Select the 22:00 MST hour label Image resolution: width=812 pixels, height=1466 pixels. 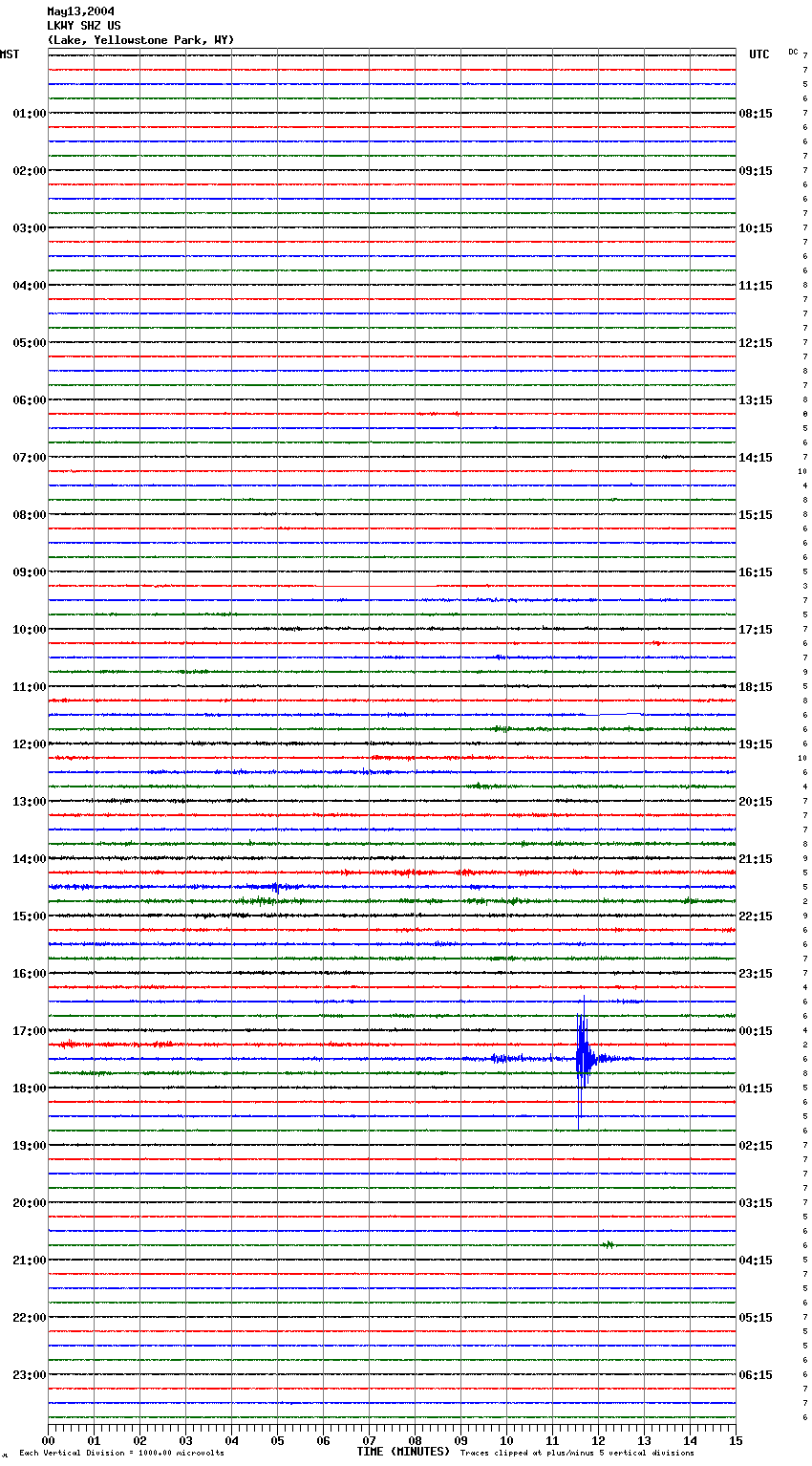[x=30, y=1318]
